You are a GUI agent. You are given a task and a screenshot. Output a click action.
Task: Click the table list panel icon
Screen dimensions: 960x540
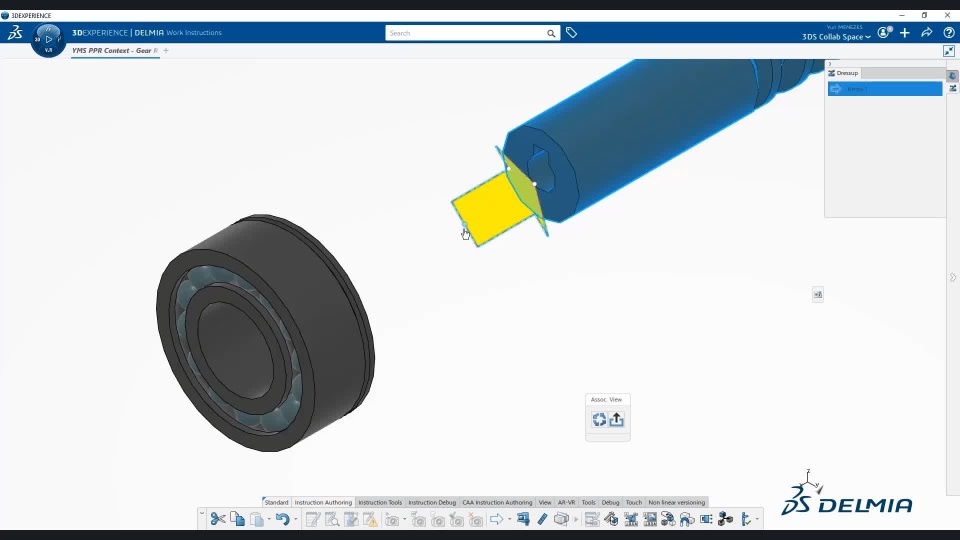point(592,520)
